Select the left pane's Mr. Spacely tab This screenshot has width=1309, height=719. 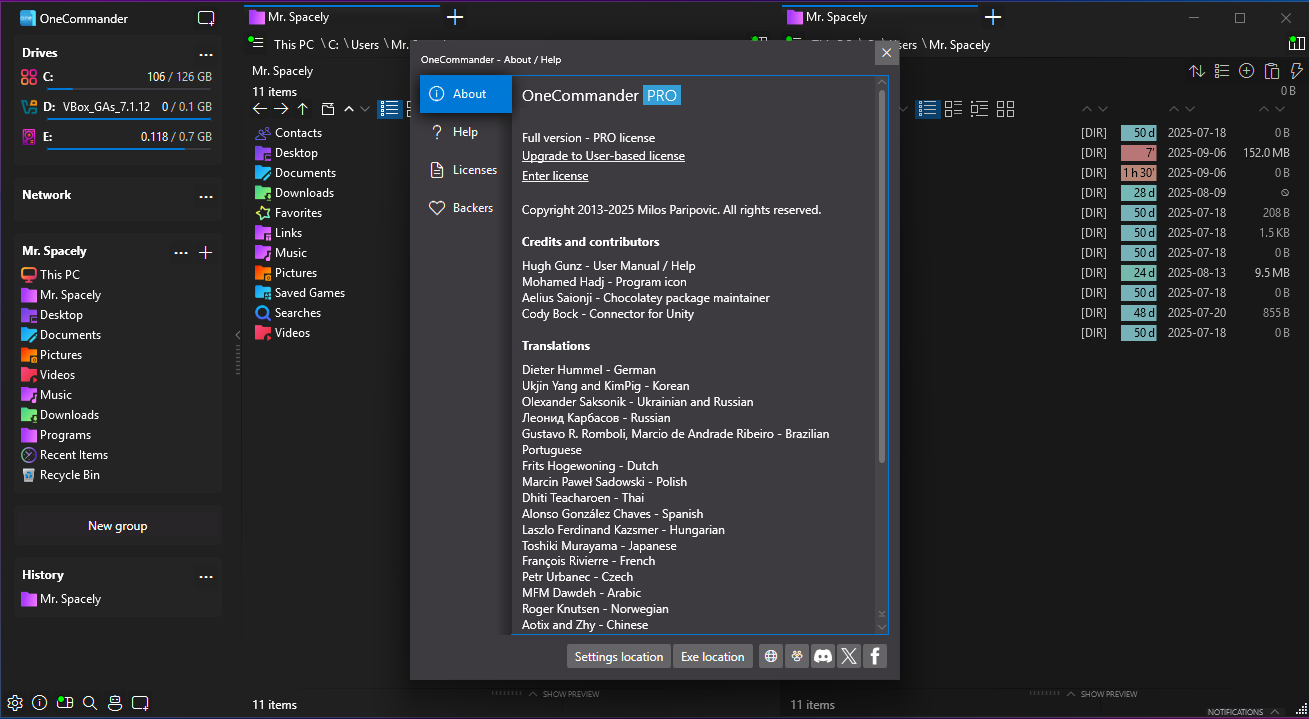tap(341, 17)
